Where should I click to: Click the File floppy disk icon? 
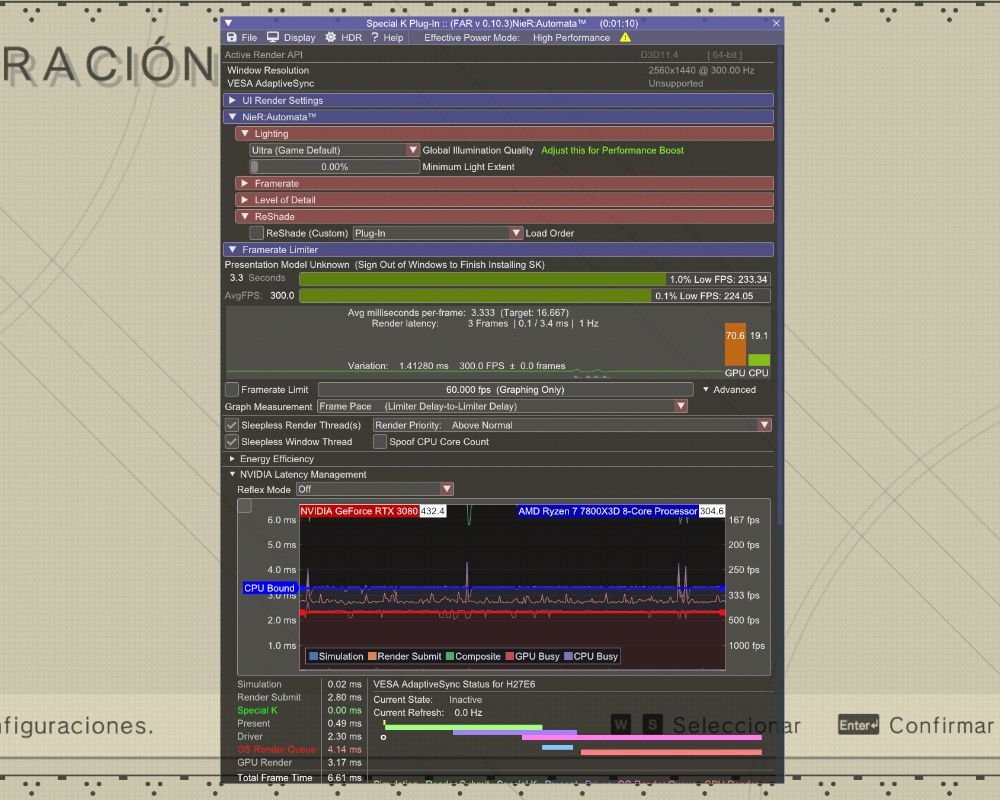(232, 38)
